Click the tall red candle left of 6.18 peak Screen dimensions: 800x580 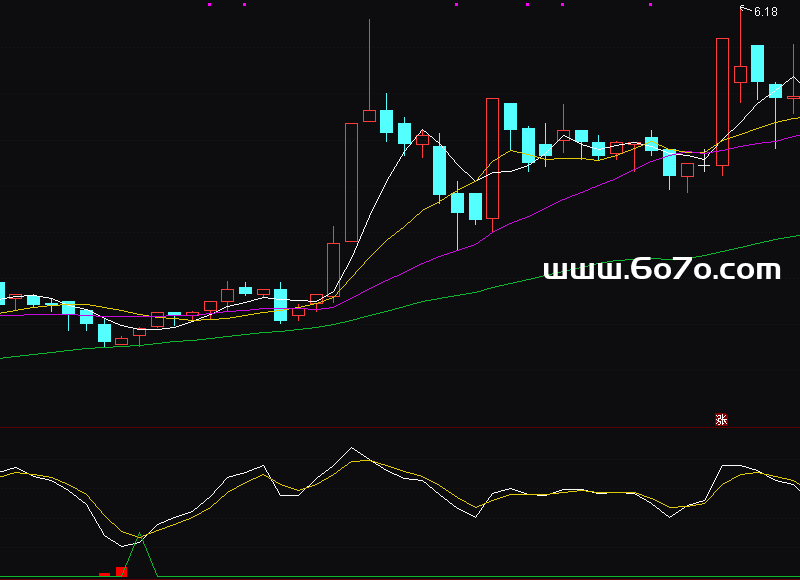click(x=722, y=101)
